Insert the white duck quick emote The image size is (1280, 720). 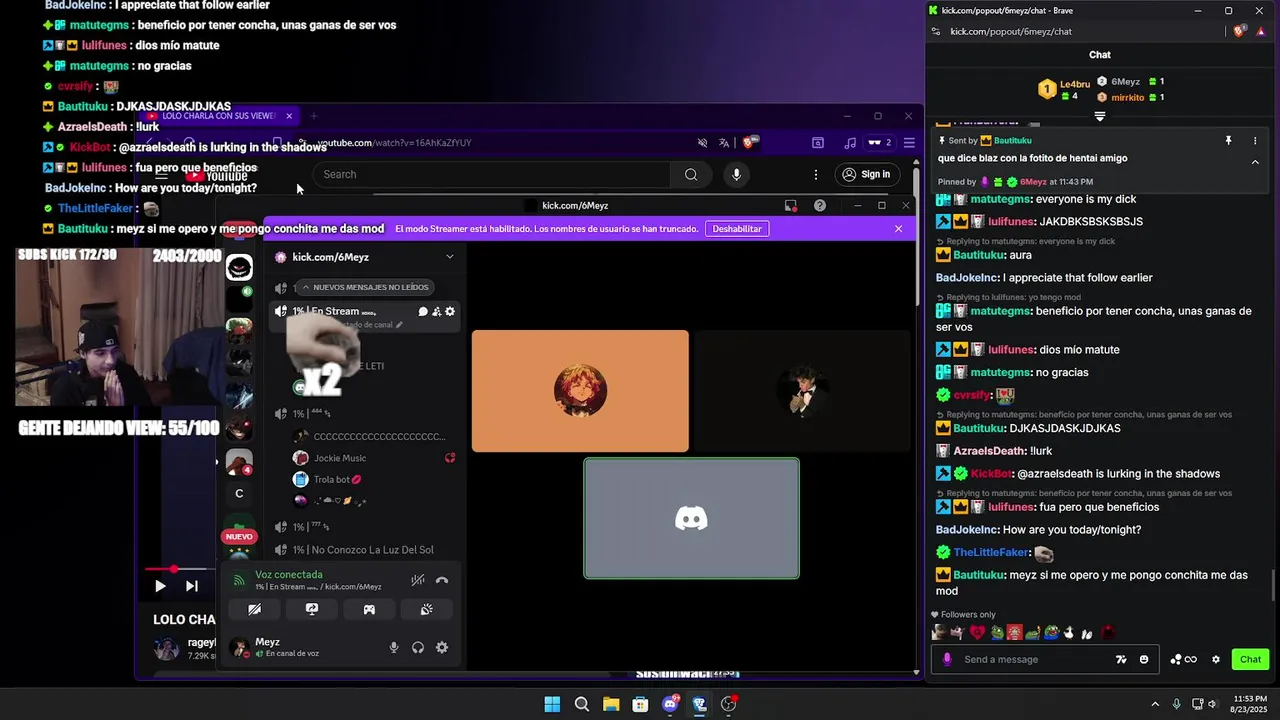click(x=1069, y=632)
